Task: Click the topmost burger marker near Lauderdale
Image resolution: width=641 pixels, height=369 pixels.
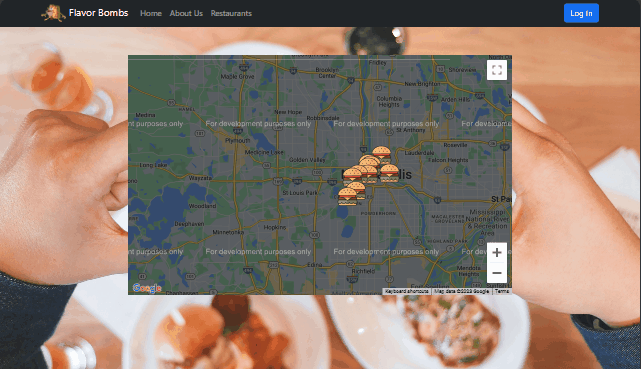Action: click(381, 154)
